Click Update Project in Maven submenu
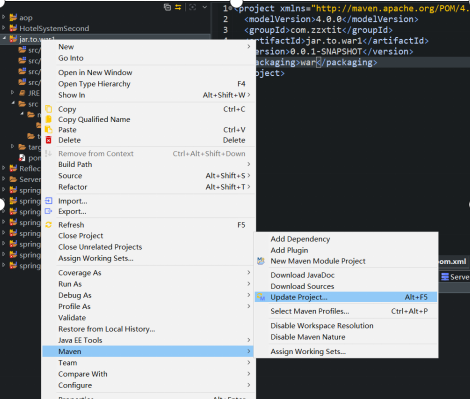This screenshot has width=470, height=399. pos(346,297)
